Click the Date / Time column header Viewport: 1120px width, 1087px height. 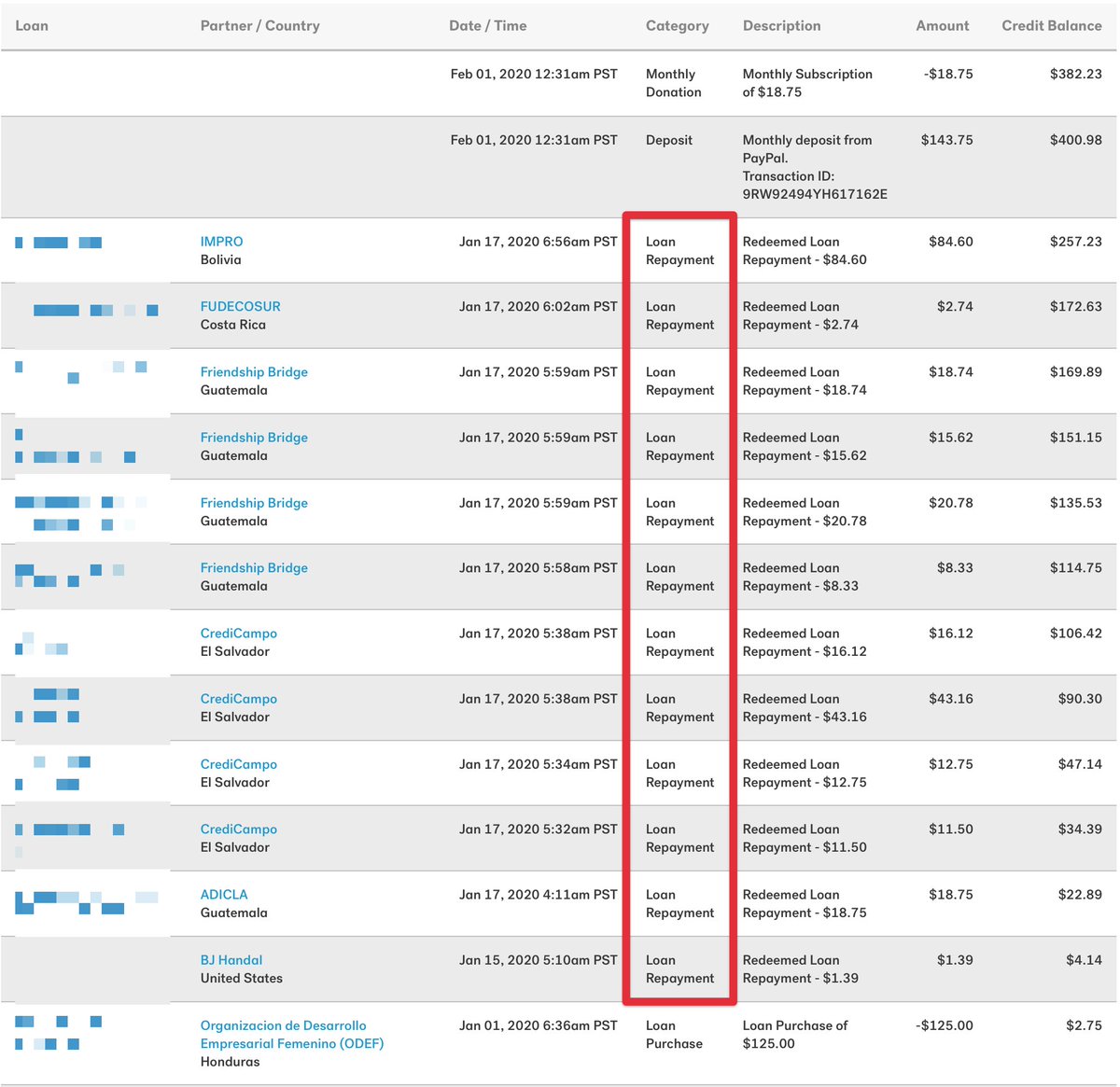(x=487, y=25)
